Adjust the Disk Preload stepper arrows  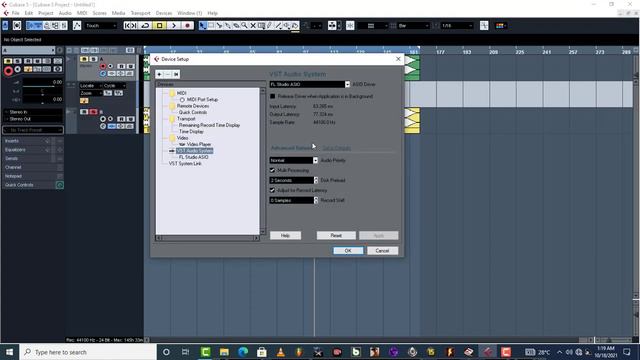[316, 180]
